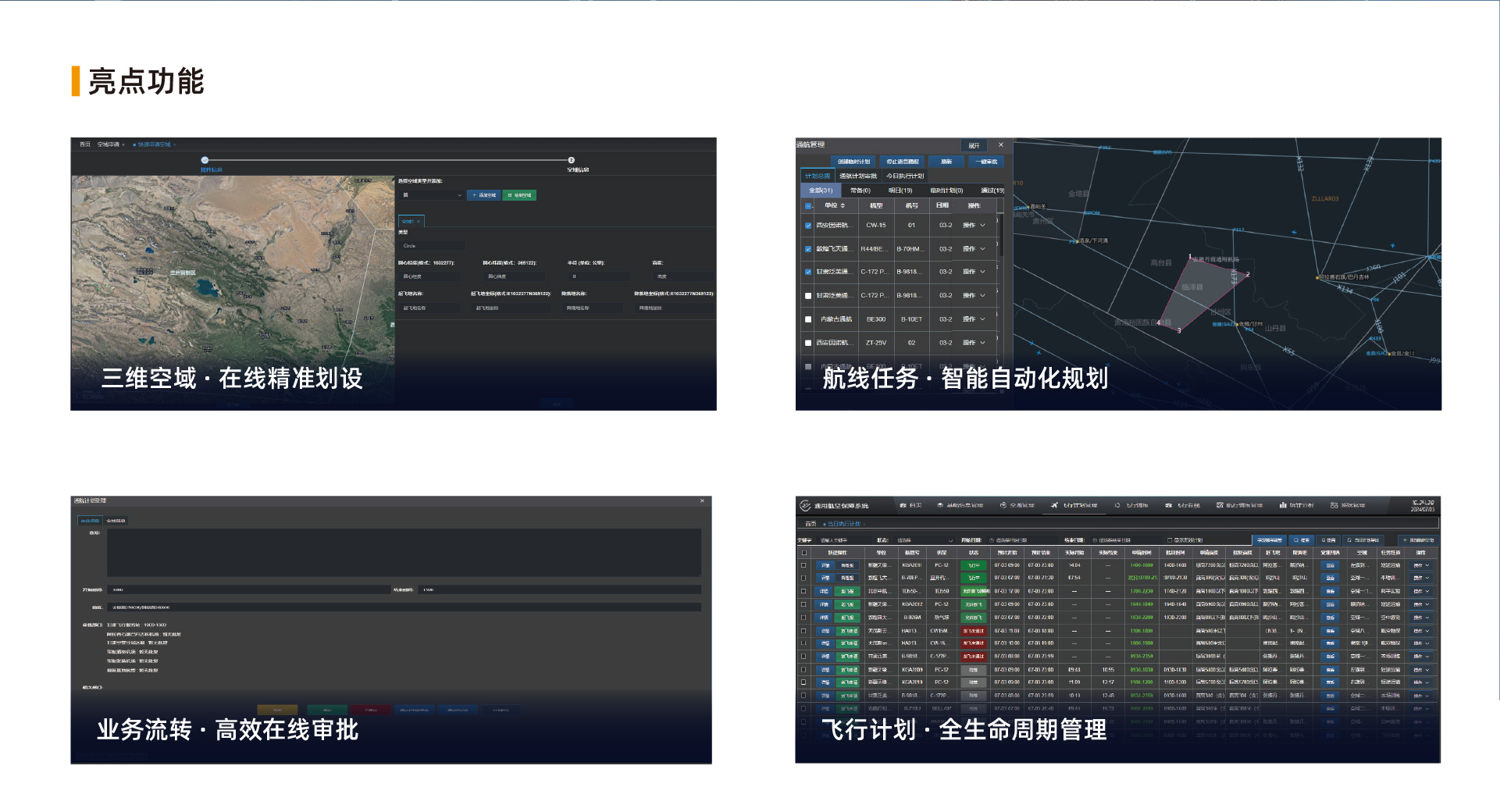Screen dimensions: 1500x812
Task: Open the airspace type dropdown showing 圆
Action: point(432,195)
